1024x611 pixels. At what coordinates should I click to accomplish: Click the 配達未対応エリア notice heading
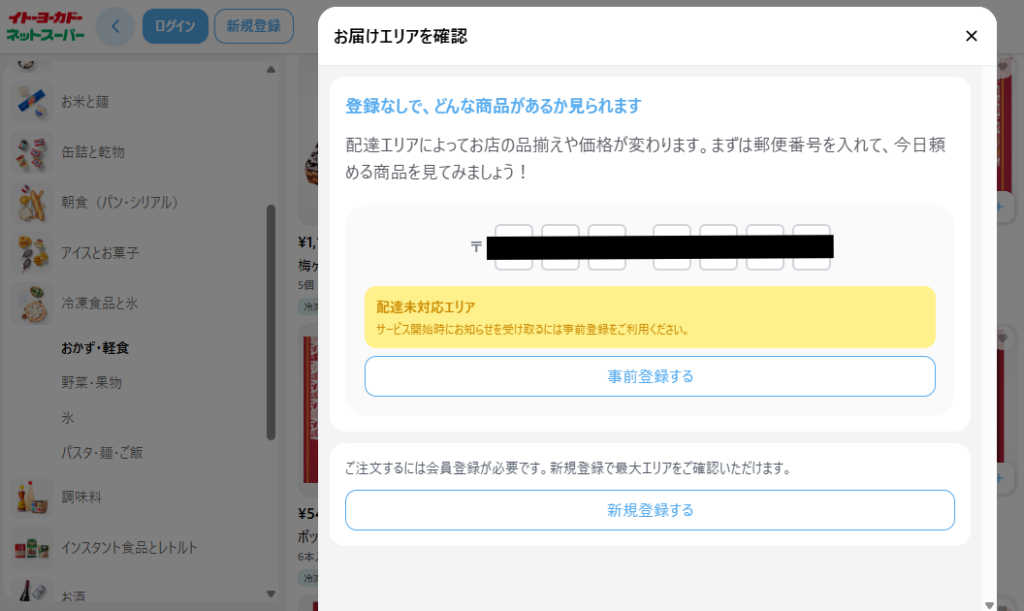(x=426, y=307)
